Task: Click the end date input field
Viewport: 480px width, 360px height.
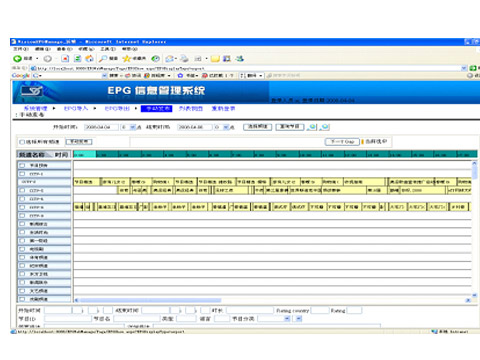Action: click(195, 127)
